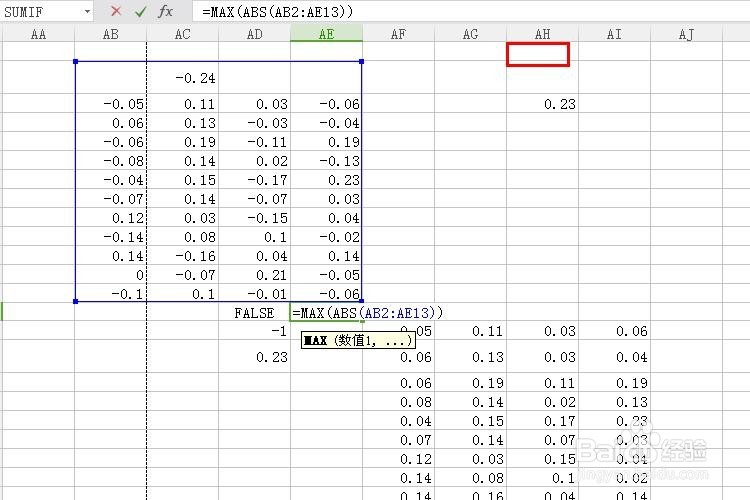Select the 0.15 cell in column AG

click(470, 421)
